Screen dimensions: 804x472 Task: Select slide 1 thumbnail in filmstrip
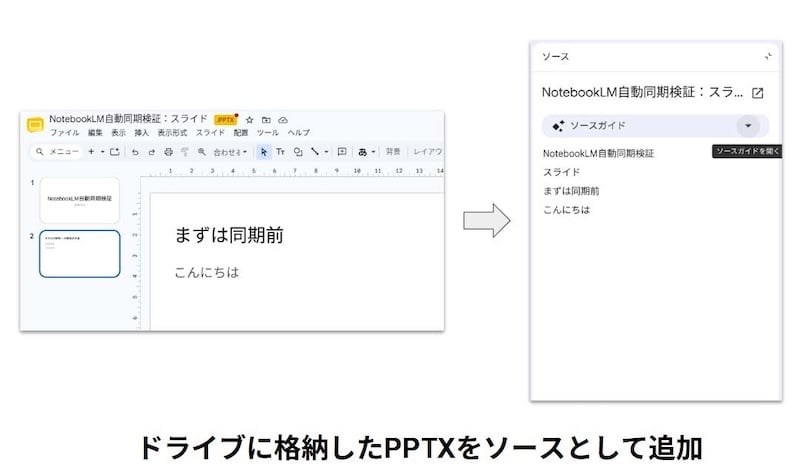[x=79, y=200]
